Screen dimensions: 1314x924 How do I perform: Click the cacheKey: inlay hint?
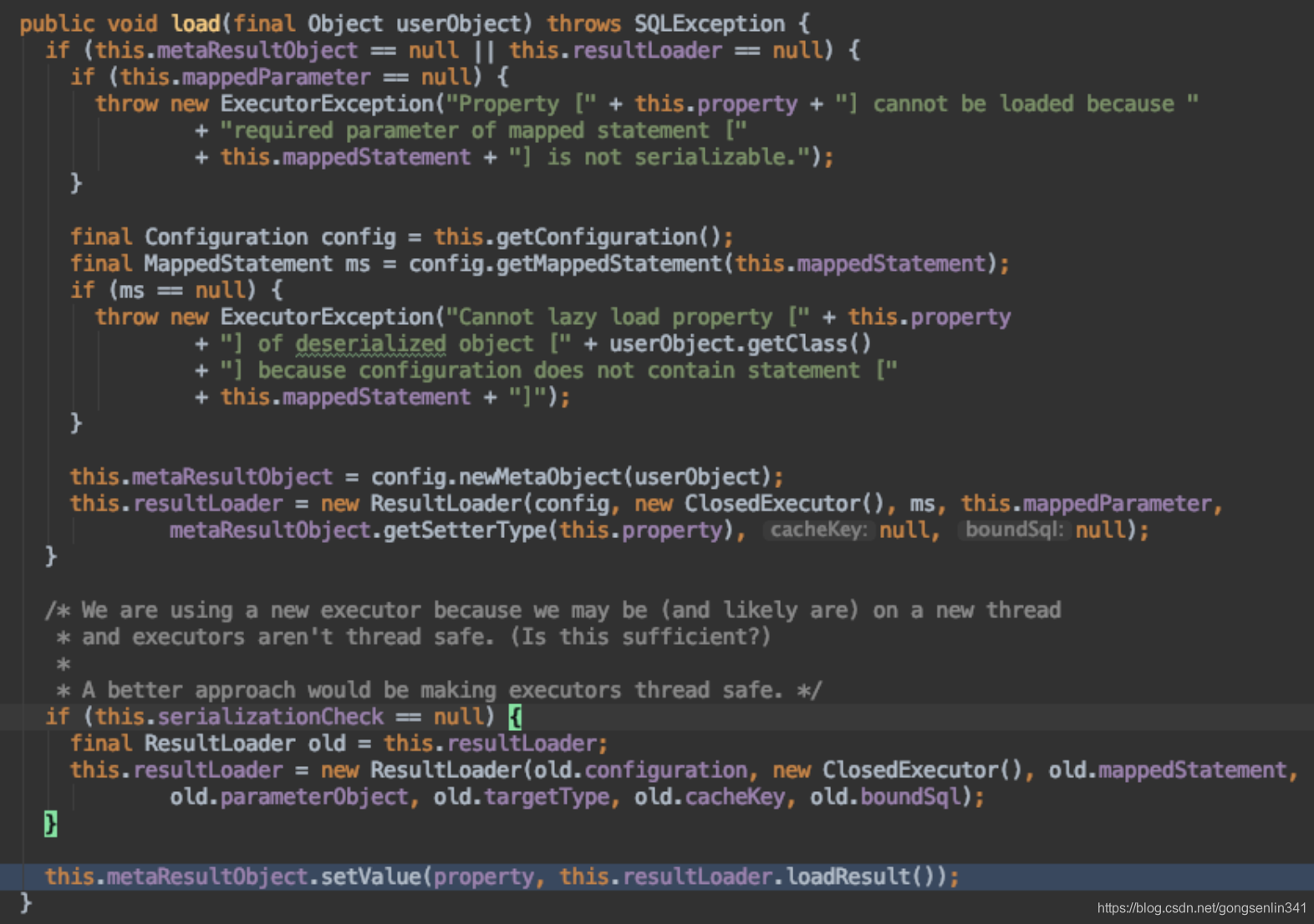818,530
